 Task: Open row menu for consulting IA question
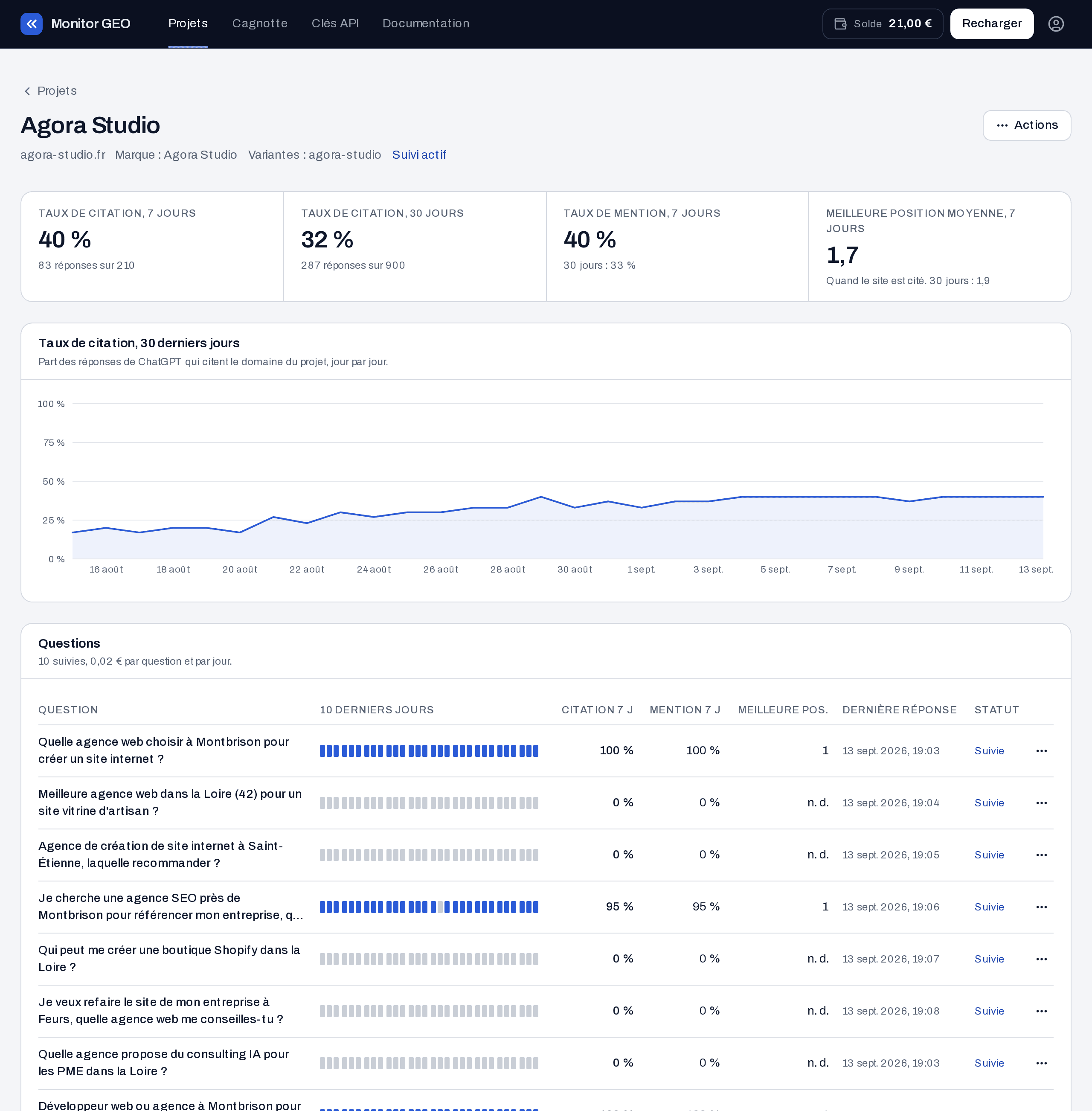click(1041, 1063)
